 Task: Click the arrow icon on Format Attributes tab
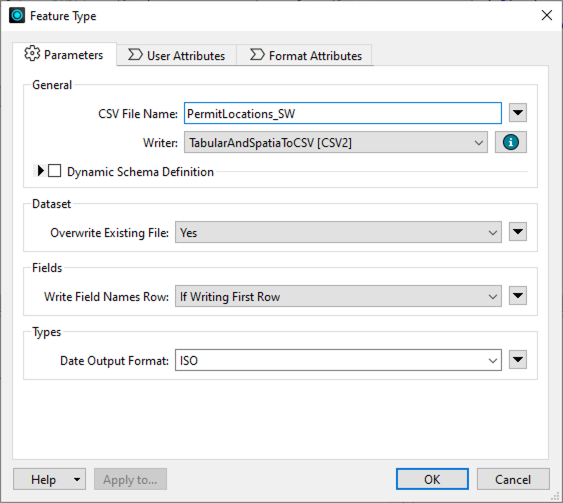[x=257, y=55]
